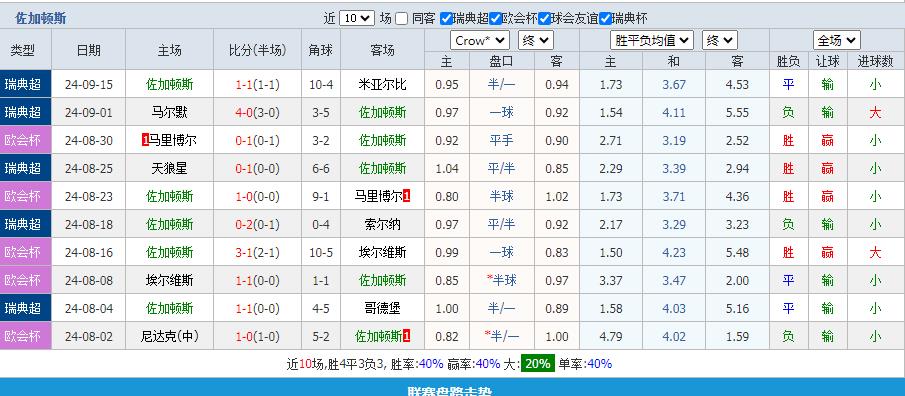Untick the 球会友谊 filter checkbox

[x=545, y=18]
